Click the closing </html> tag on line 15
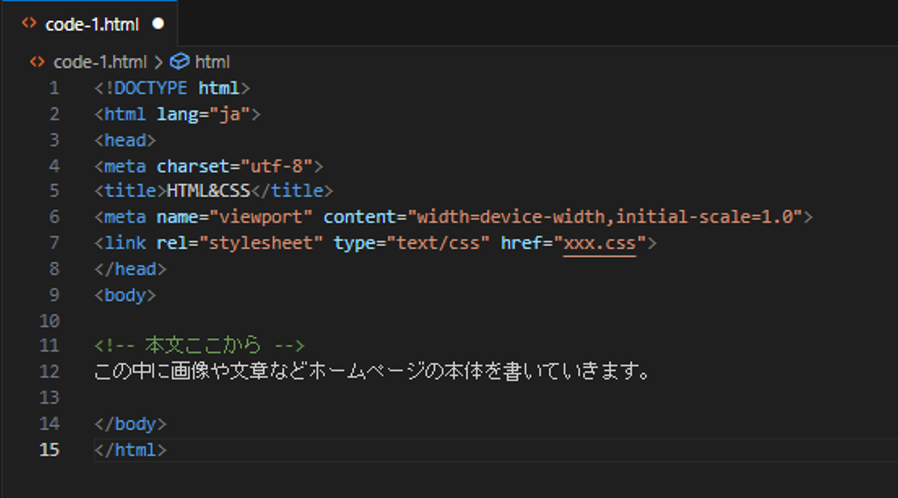 131,450
